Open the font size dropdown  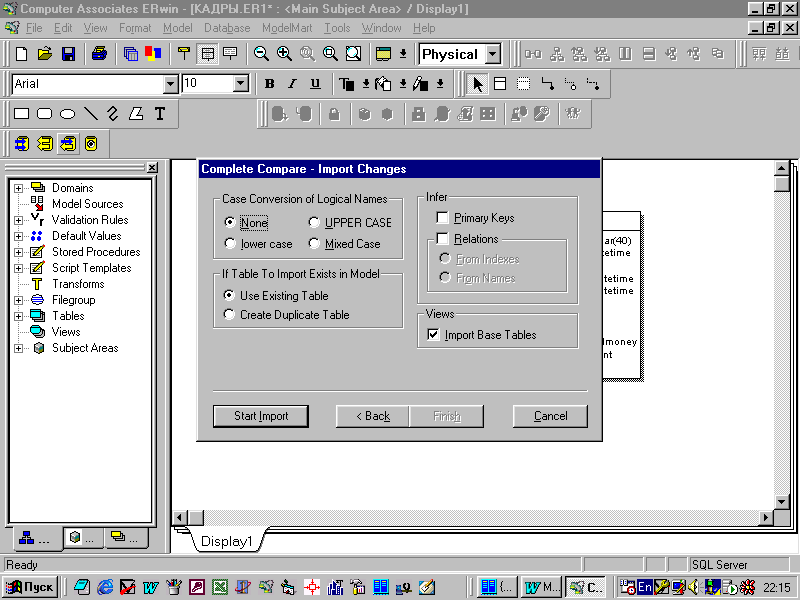(241, 84)
